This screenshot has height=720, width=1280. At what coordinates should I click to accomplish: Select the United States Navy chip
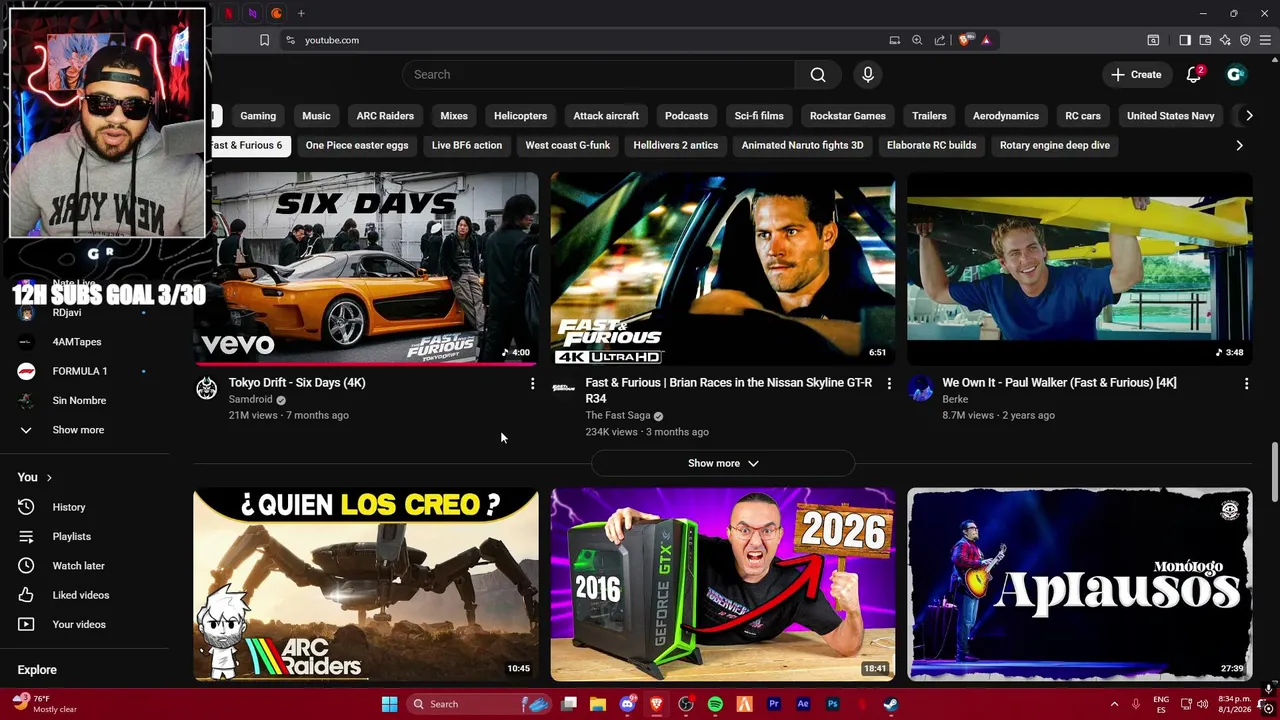pos(1170,116)
